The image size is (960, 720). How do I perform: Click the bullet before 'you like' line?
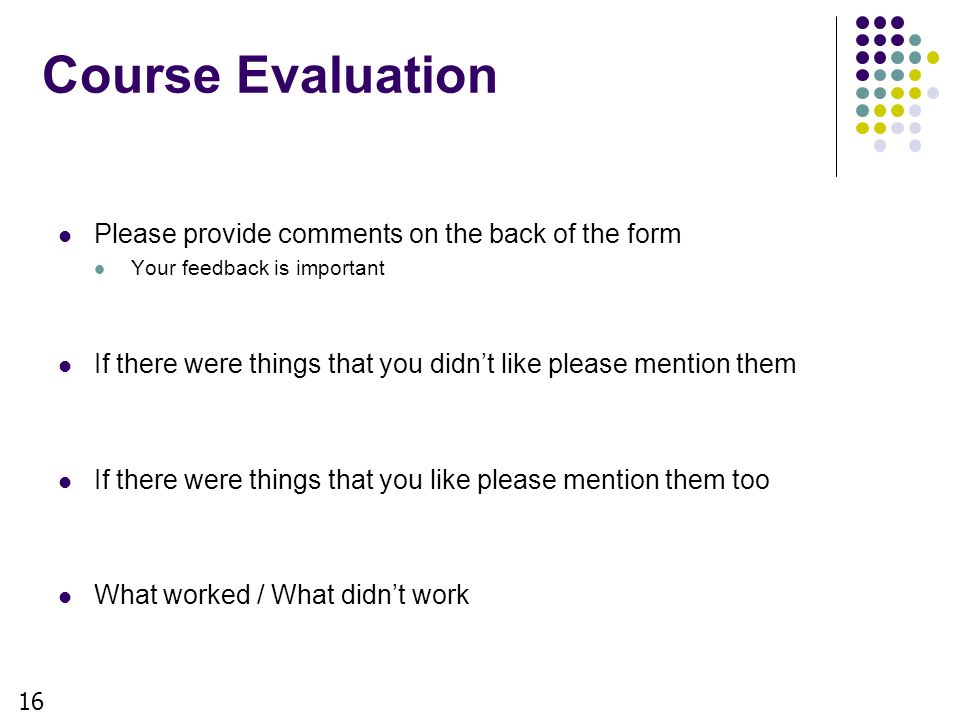(x=65, y=482)
